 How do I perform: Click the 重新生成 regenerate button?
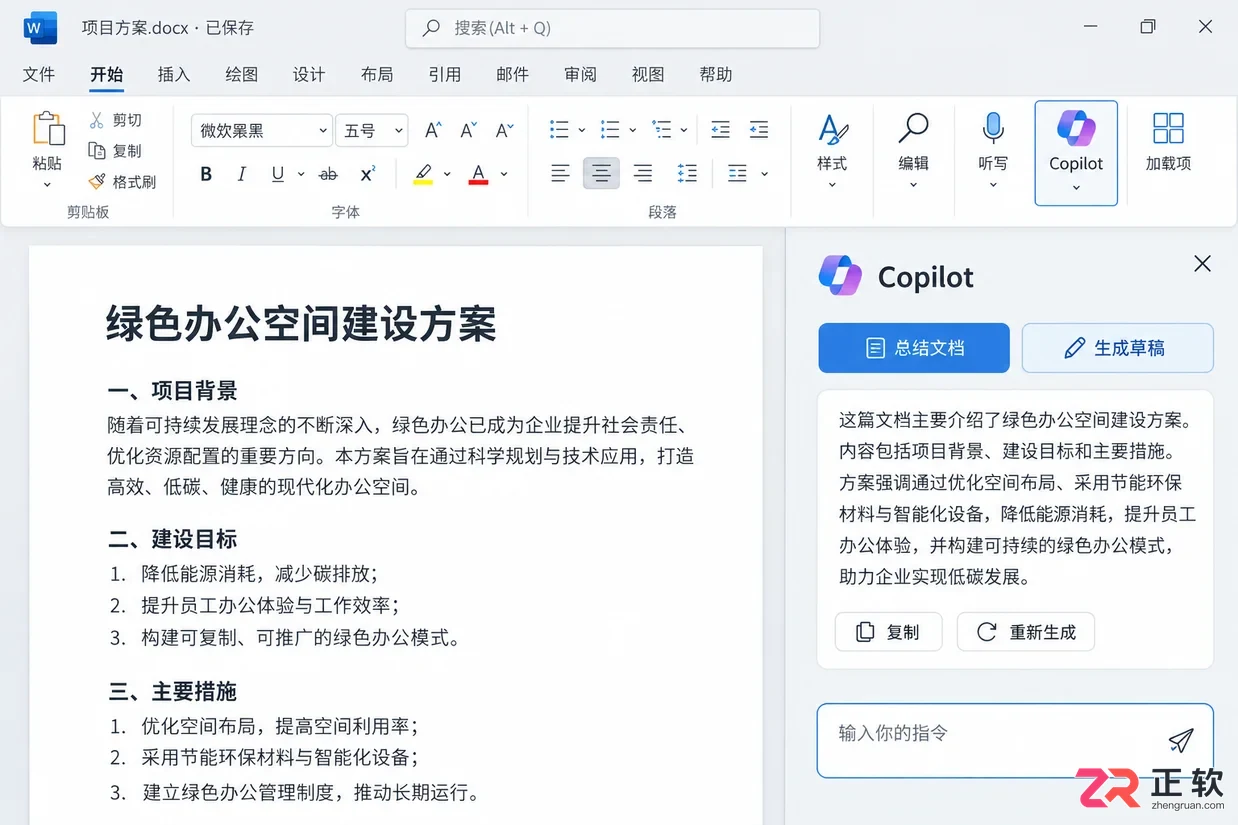coord(1026,632)
